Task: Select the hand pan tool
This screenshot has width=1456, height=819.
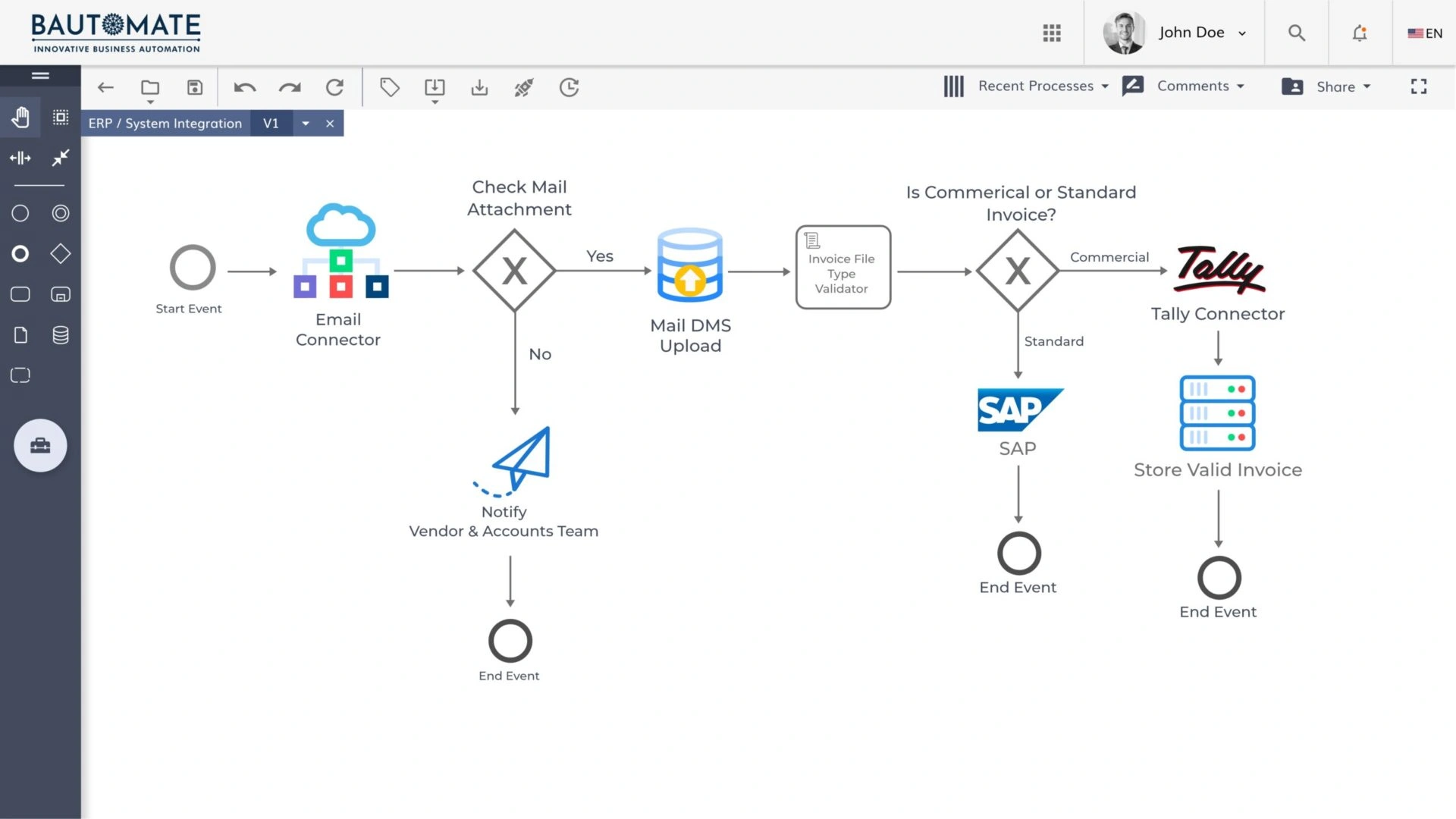Action: click(20, 118)
